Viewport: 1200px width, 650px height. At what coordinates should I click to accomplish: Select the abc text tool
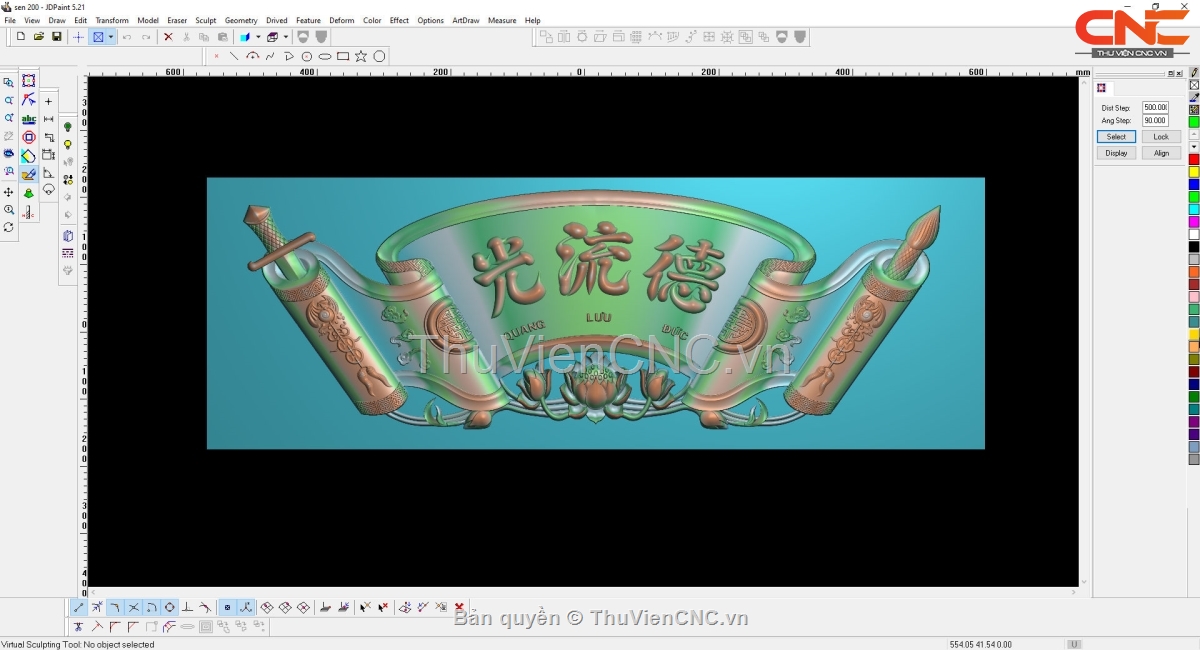click(29, 119)
